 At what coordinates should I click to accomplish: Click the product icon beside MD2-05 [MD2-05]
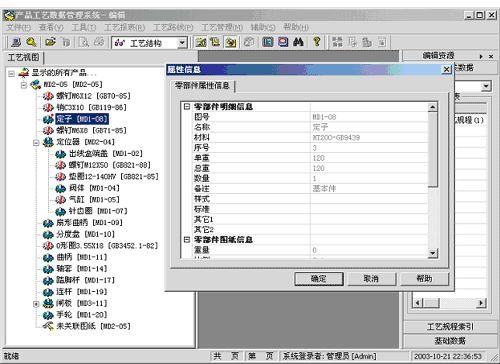36,84
